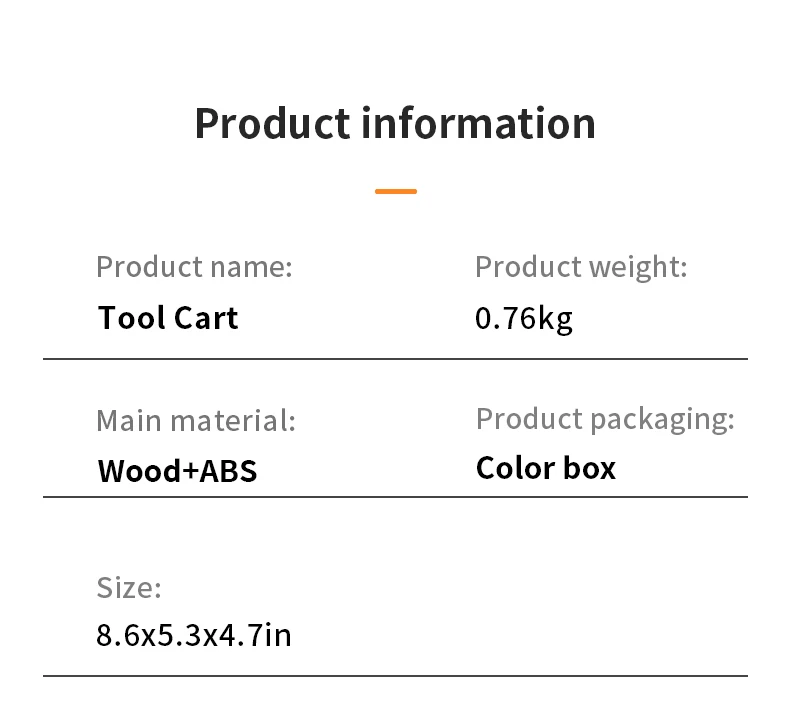Click the "Product packaging:" label
This screenshot has width=790, height=722.
pyautogui.click(x=605, y=419)
